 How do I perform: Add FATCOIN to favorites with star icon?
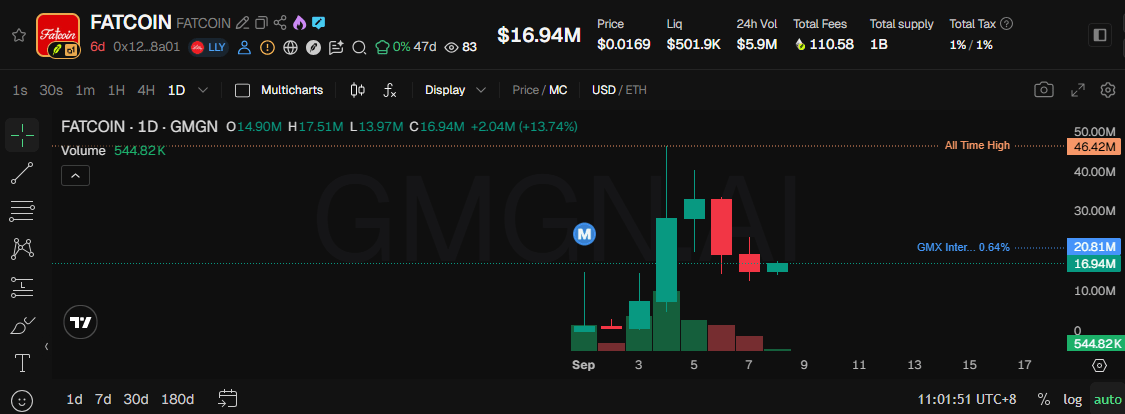19,35
